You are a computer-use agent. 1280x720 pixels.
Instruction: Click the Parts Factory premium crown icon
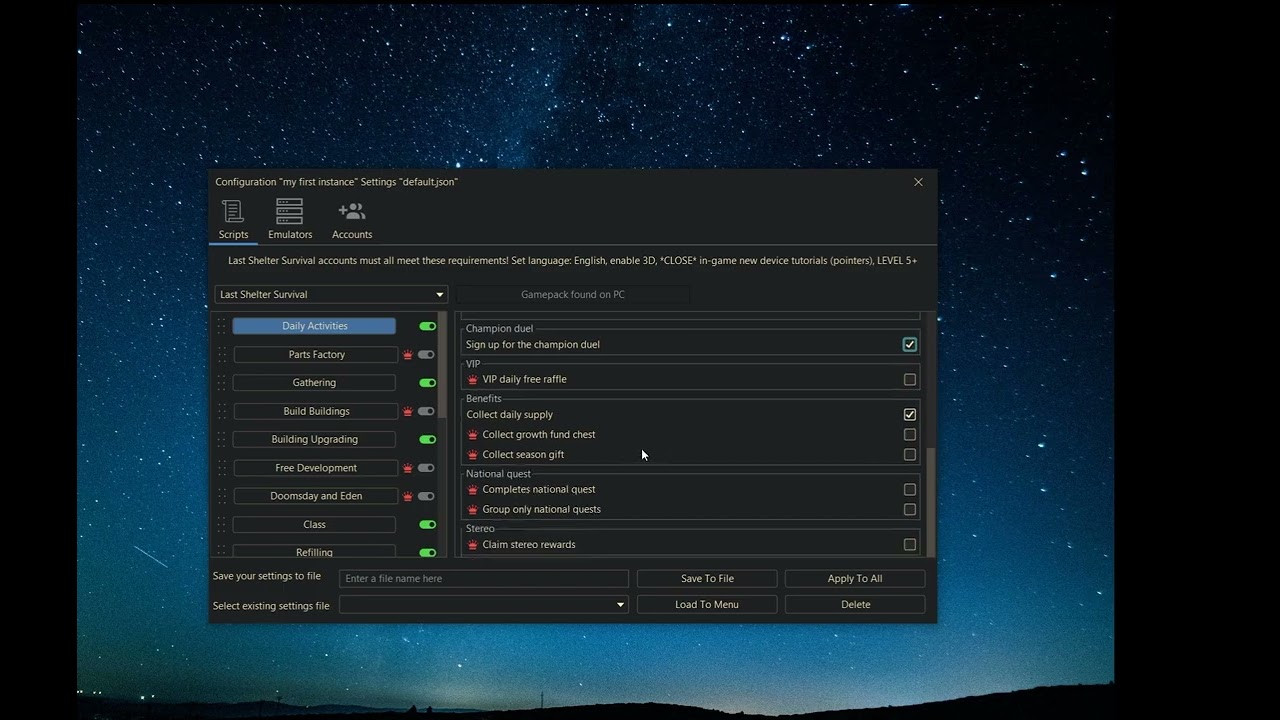pos(407,355)
